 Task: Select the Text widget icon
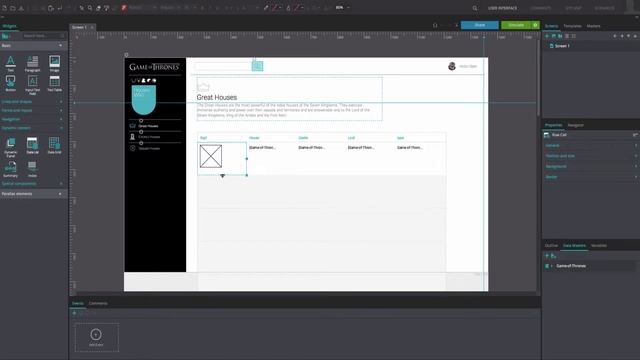coord(11,62)
